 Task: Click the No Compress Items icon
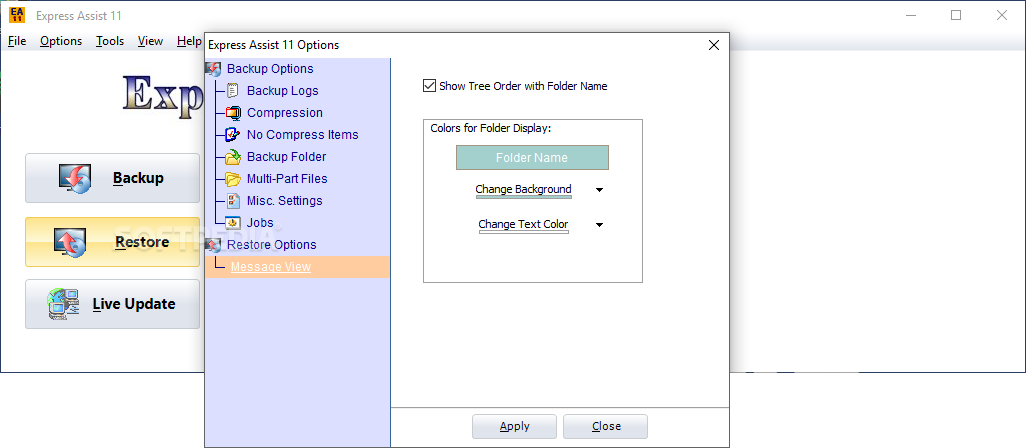[x=233, y=135]
